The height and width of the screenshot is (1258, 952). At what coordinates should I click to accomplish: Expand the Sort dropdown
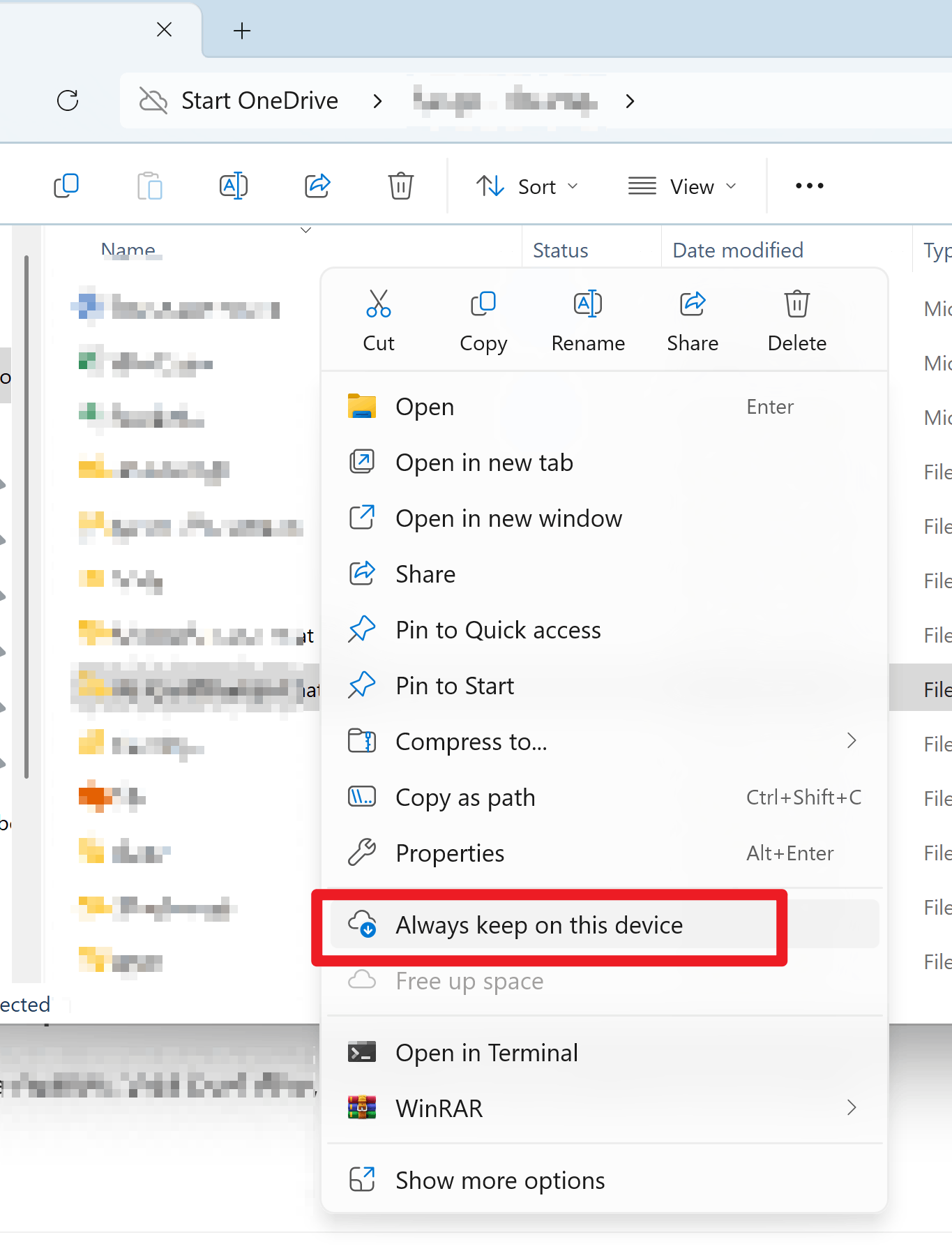[x=527, y=186]
